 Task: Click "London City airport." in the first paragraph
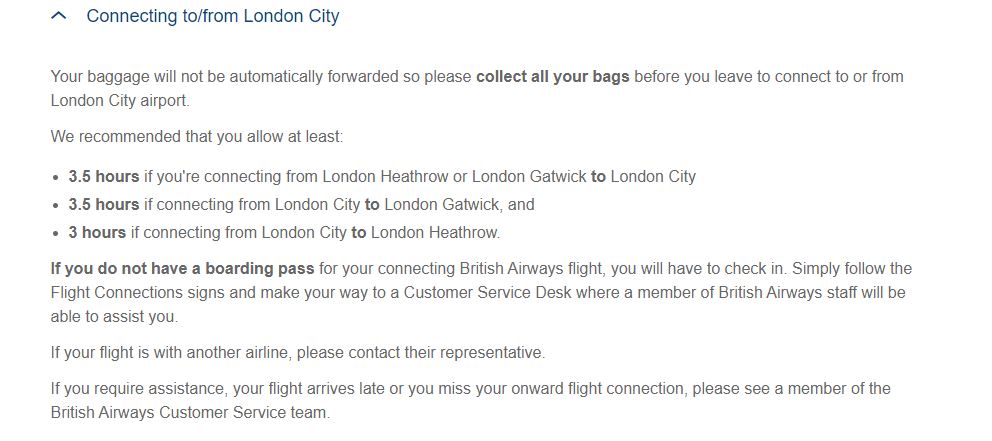120,101
